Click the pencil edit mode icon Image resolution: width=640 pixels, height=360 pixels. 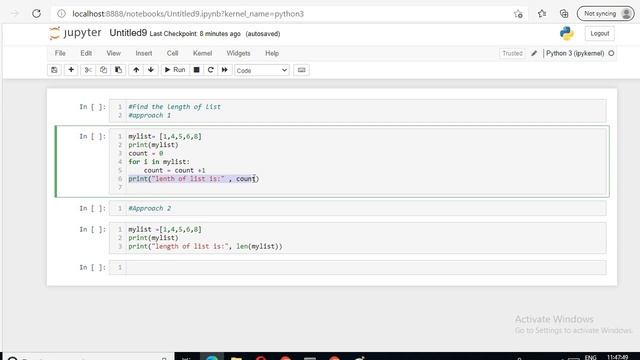pos(534,53)
